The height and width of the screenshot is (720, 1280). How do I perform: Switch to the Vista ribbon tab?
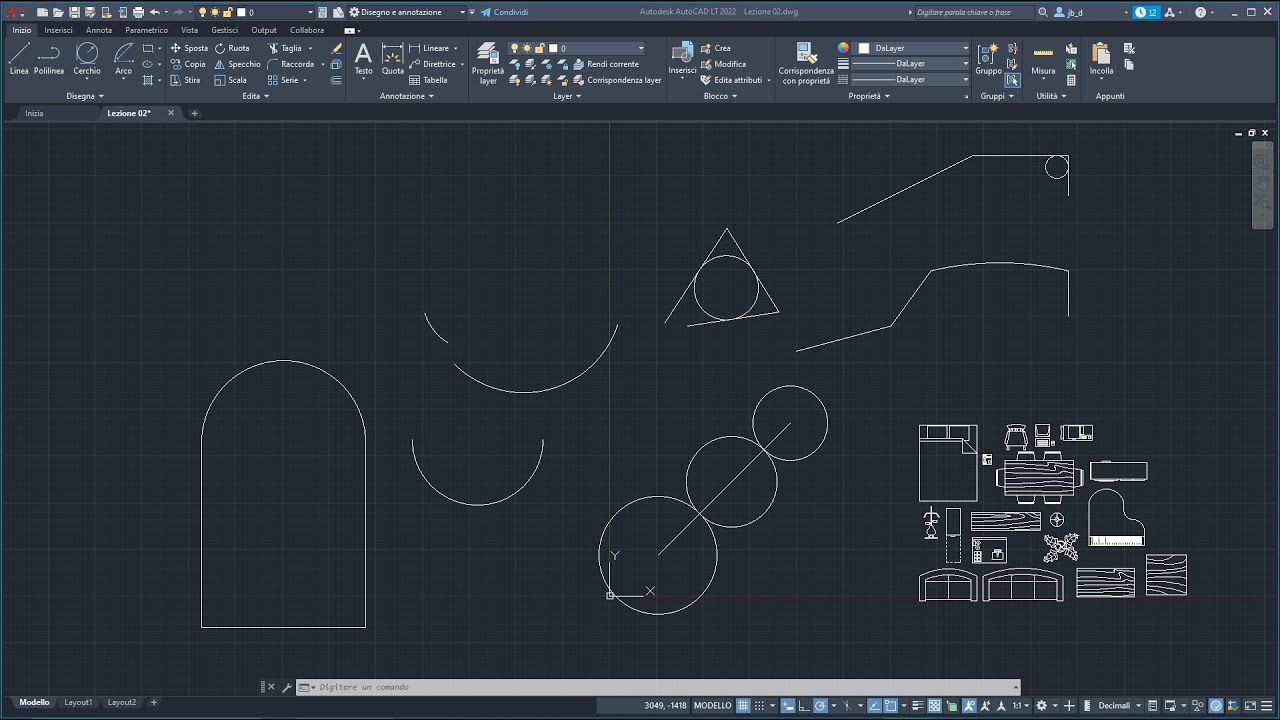(189, 30)
